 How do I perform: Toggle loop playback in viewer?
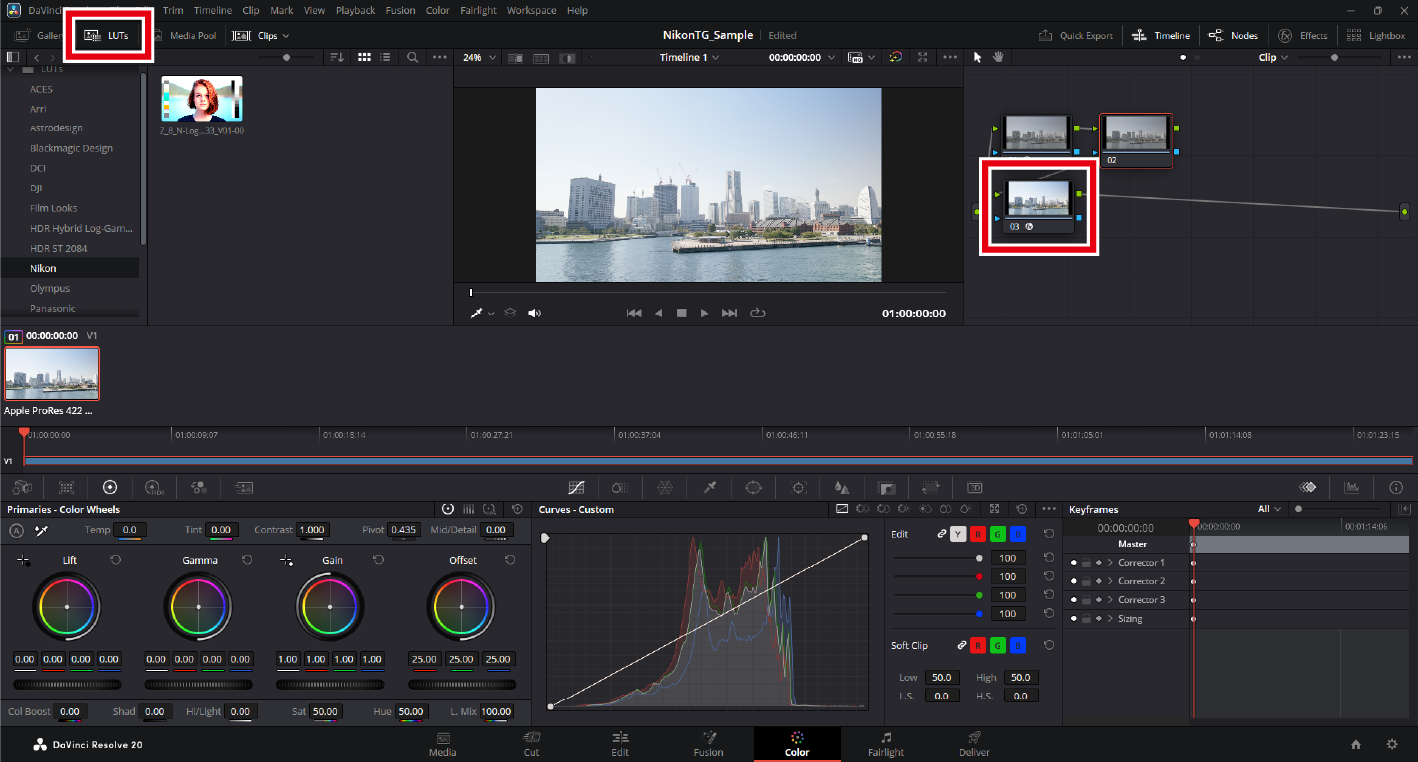pos(757,313)
